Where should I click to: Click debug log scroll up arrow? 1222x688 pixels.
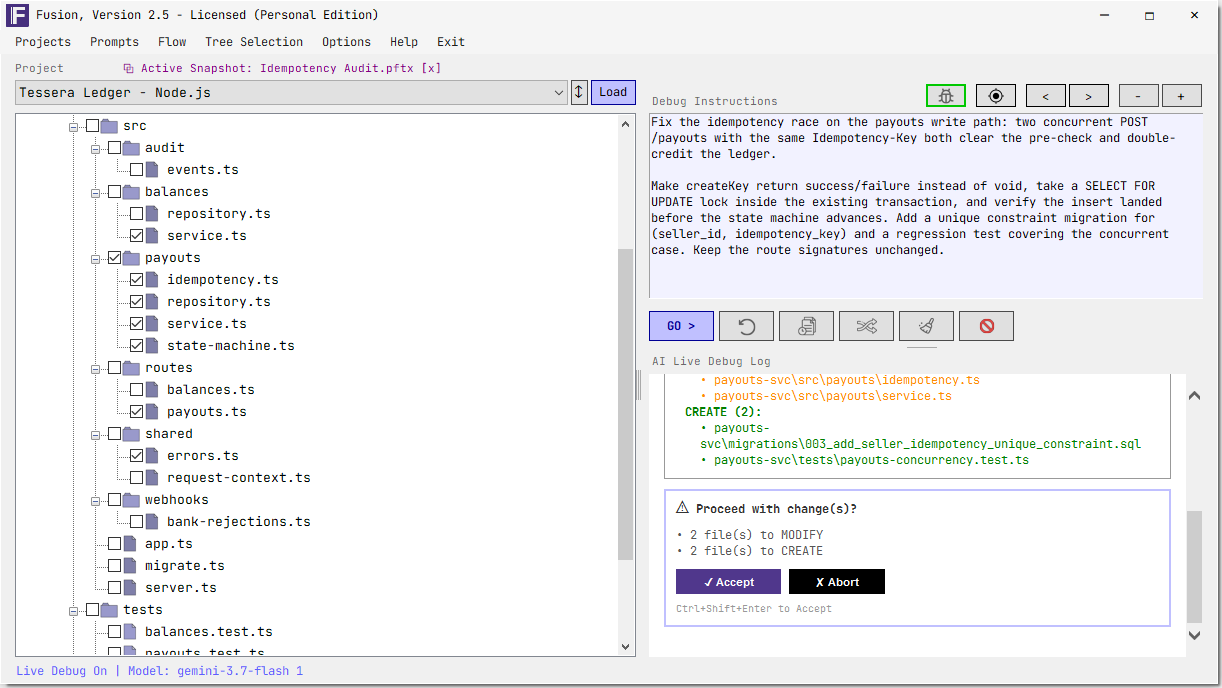point(1194,396)
